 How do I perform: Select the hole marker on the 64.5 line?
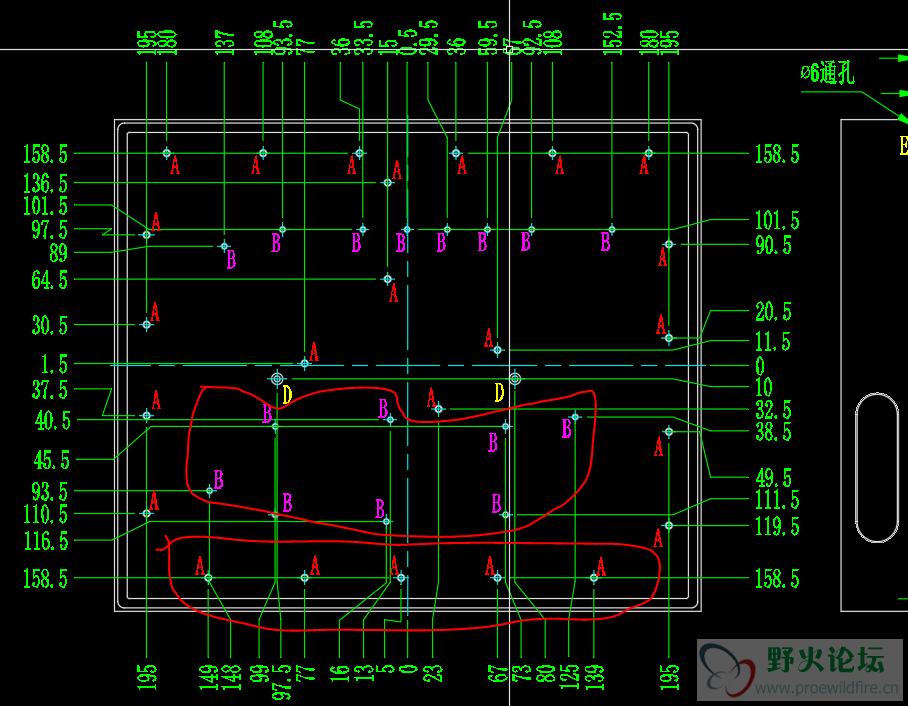click(388, 279)
